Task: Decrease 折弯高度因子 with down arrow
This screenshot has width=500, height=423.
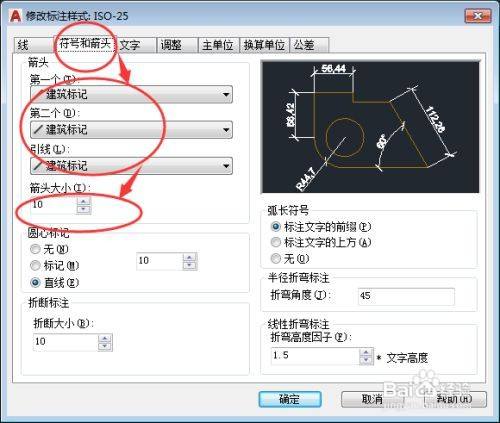Action: [x=366, y=360]
